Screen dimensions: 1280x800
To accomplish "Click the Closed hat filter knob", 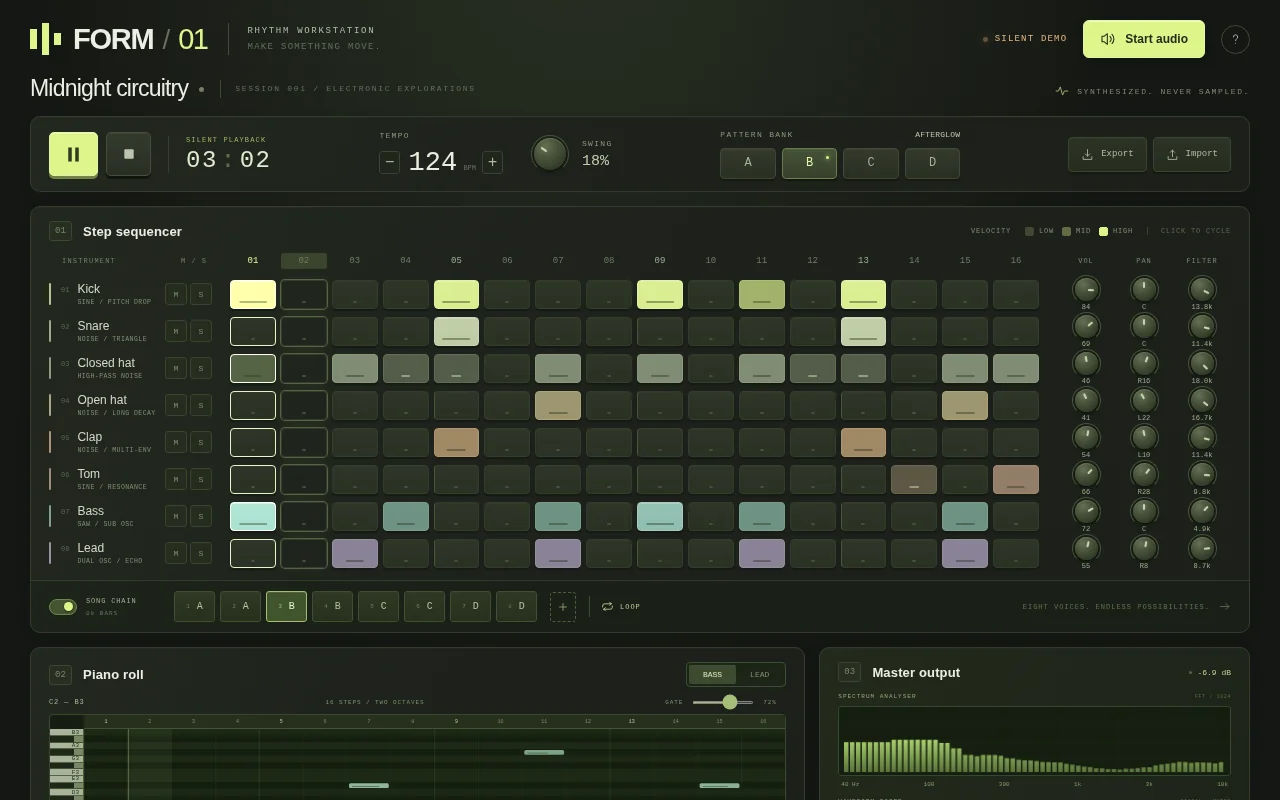I will tap(1202, 363).
